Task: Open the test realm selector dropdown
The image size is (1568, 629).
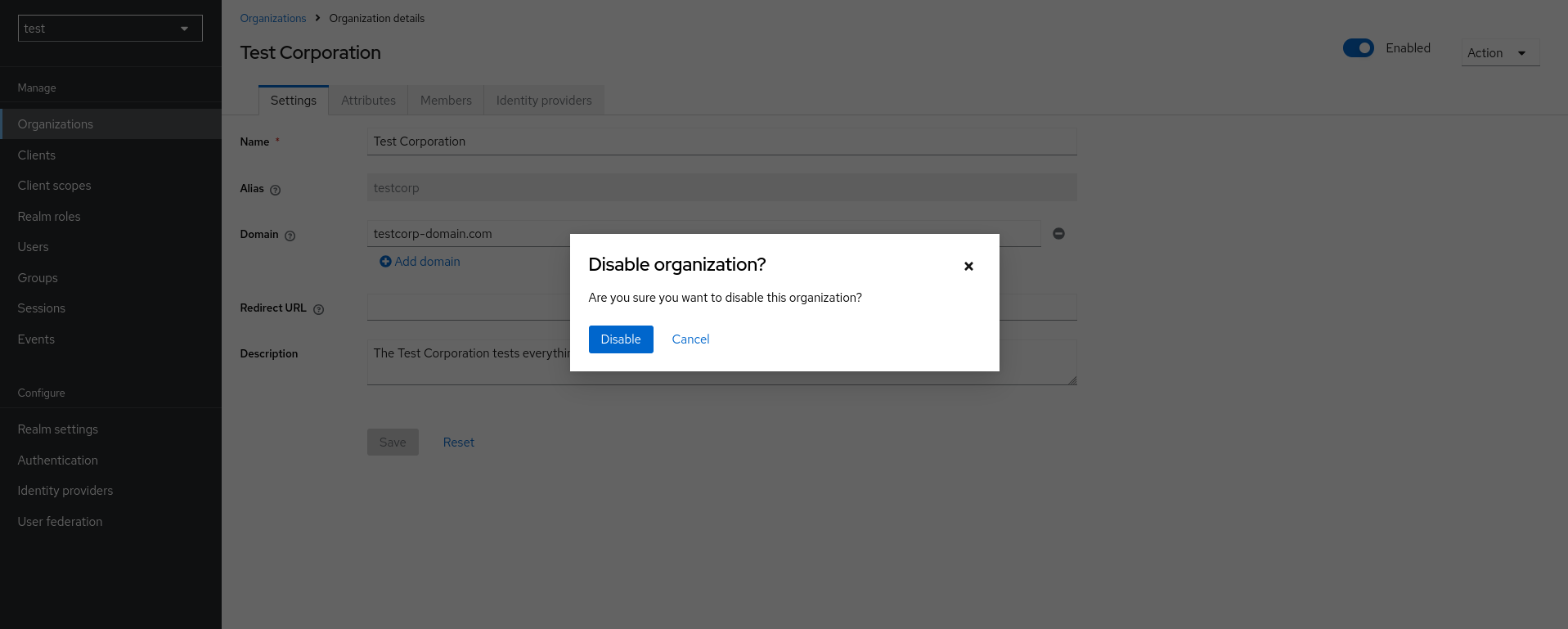Action: click(x=110, y=29)
